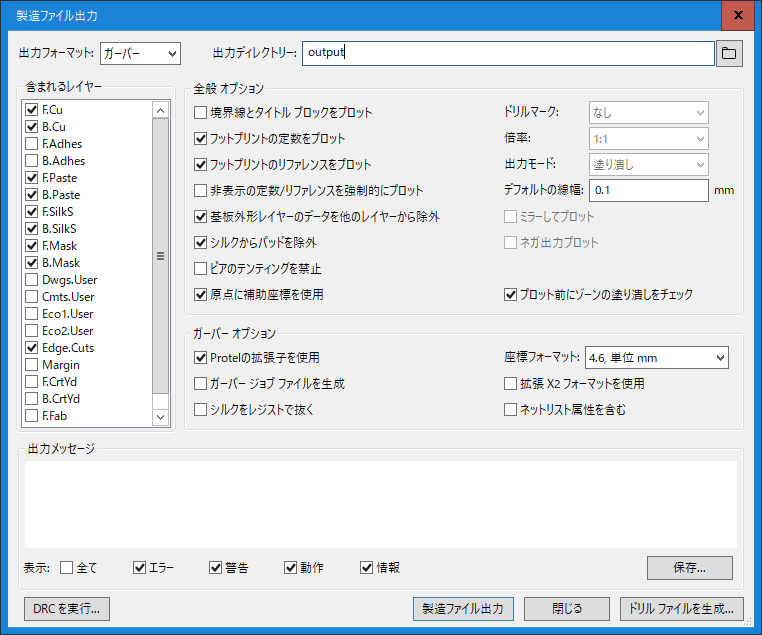Click the 保存... button
This screenshot has height=635, width=762.
[690, 568]
